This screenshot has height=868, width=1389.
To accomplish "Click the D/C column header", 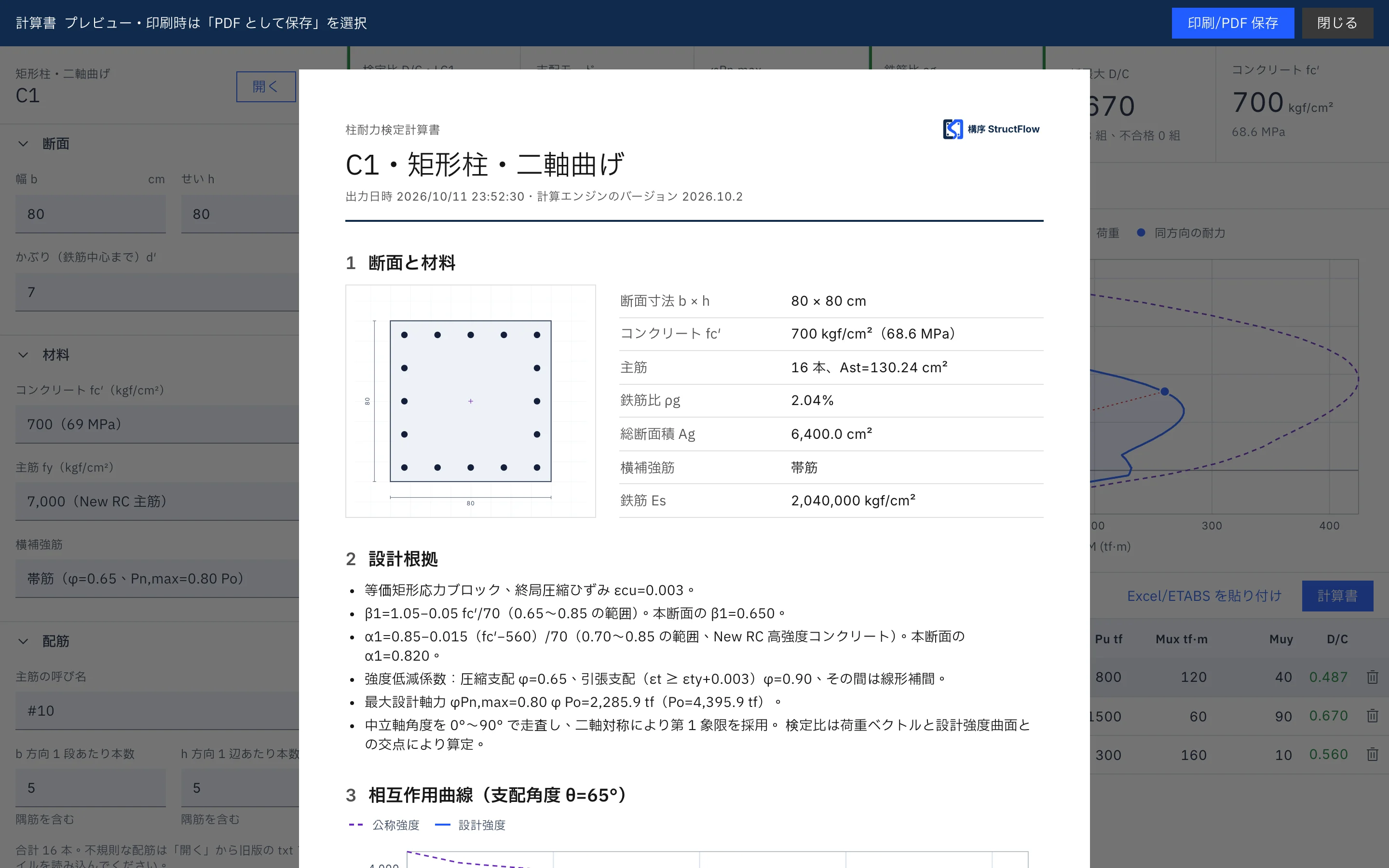I will (x=1337, y=639).
